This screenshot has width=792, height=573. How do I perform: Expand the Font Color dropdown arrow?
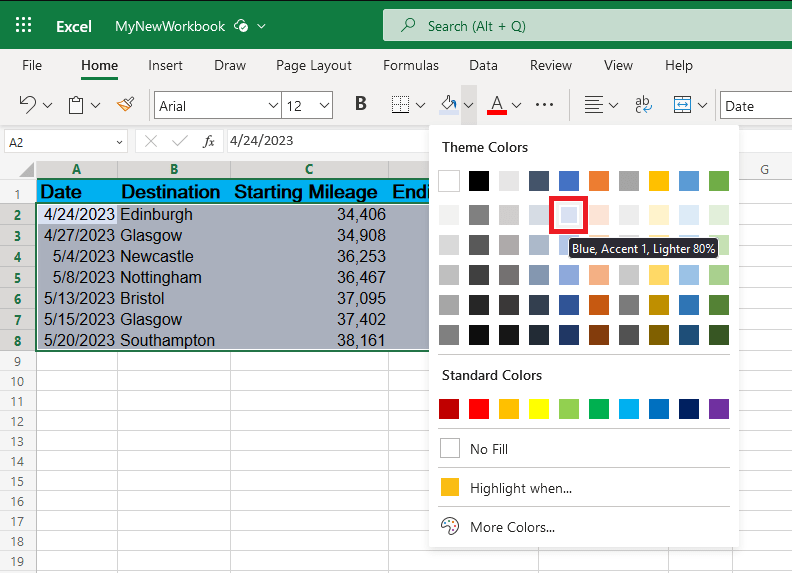(516, 105)
